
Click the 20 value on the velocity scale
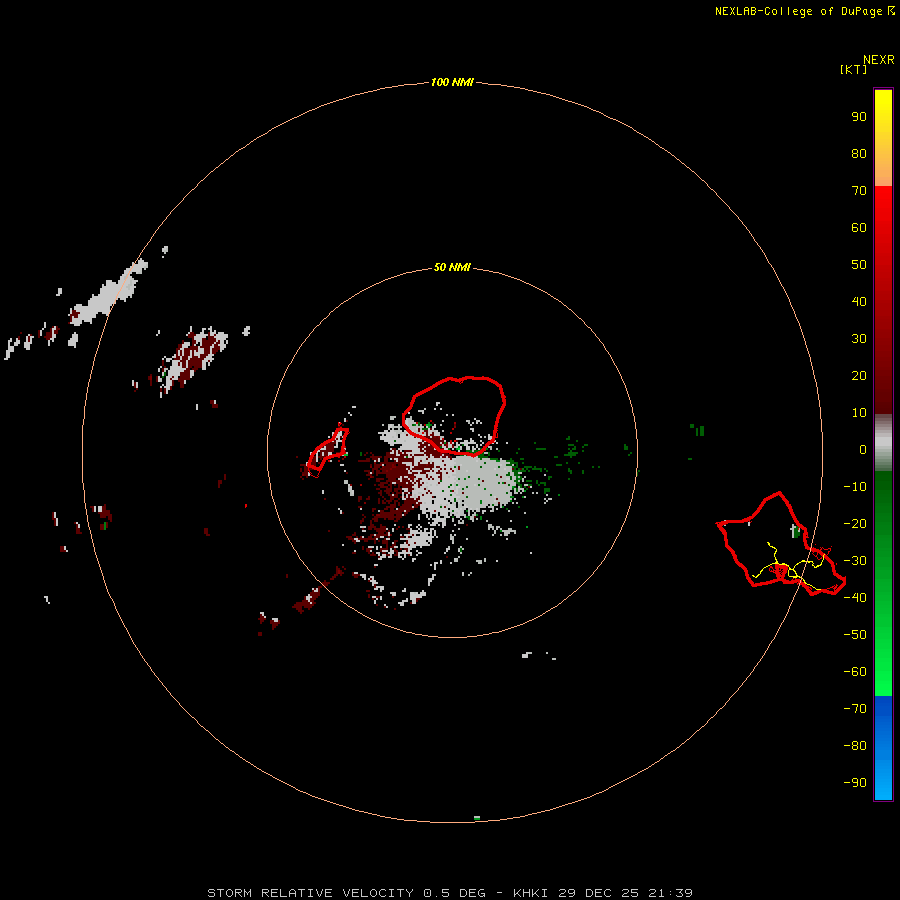859,375
